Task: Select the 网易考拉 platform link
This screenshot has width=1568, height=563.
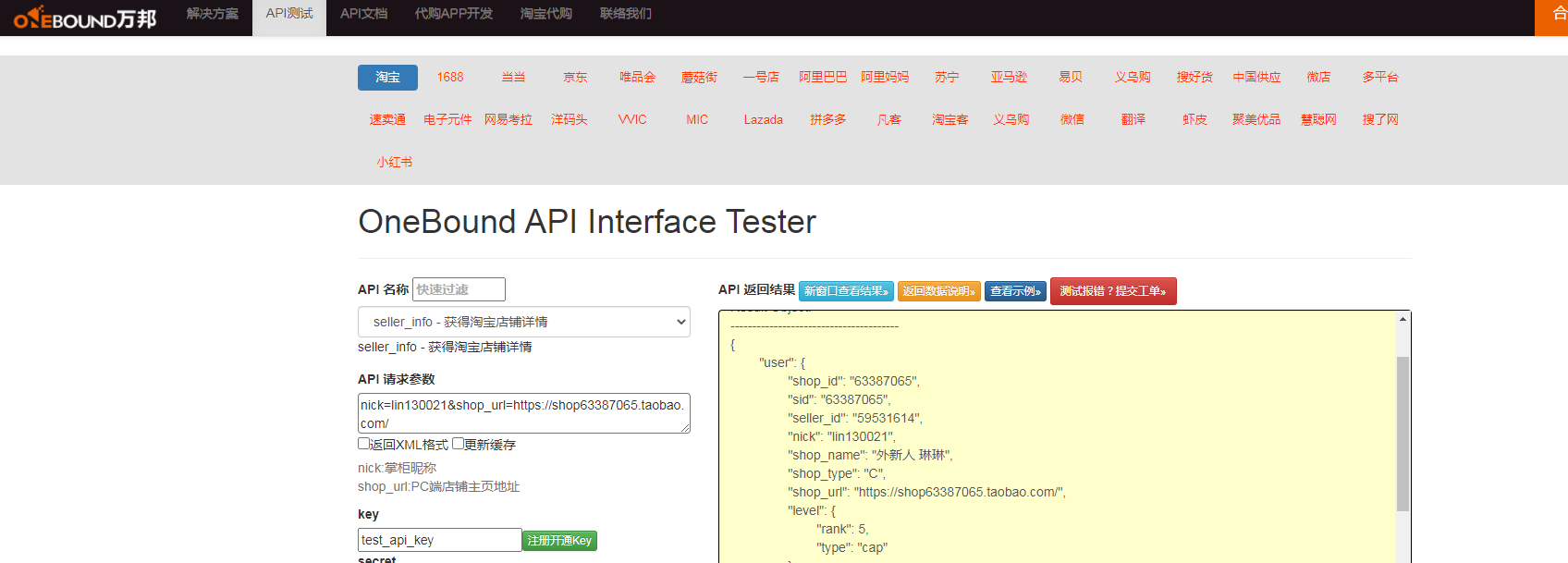Action: tap(508, 120)
